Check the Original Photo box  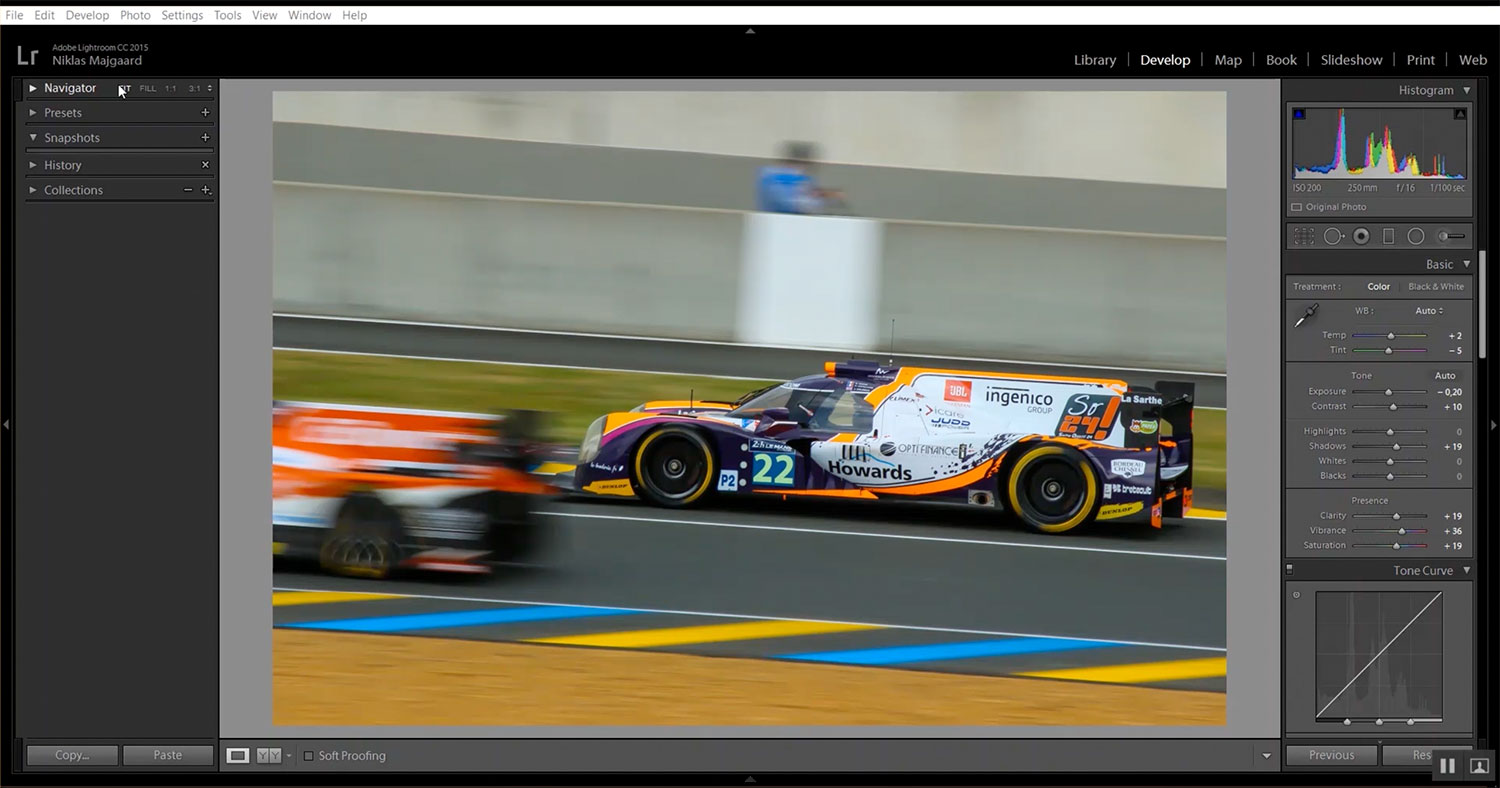tap(1297, 207)
